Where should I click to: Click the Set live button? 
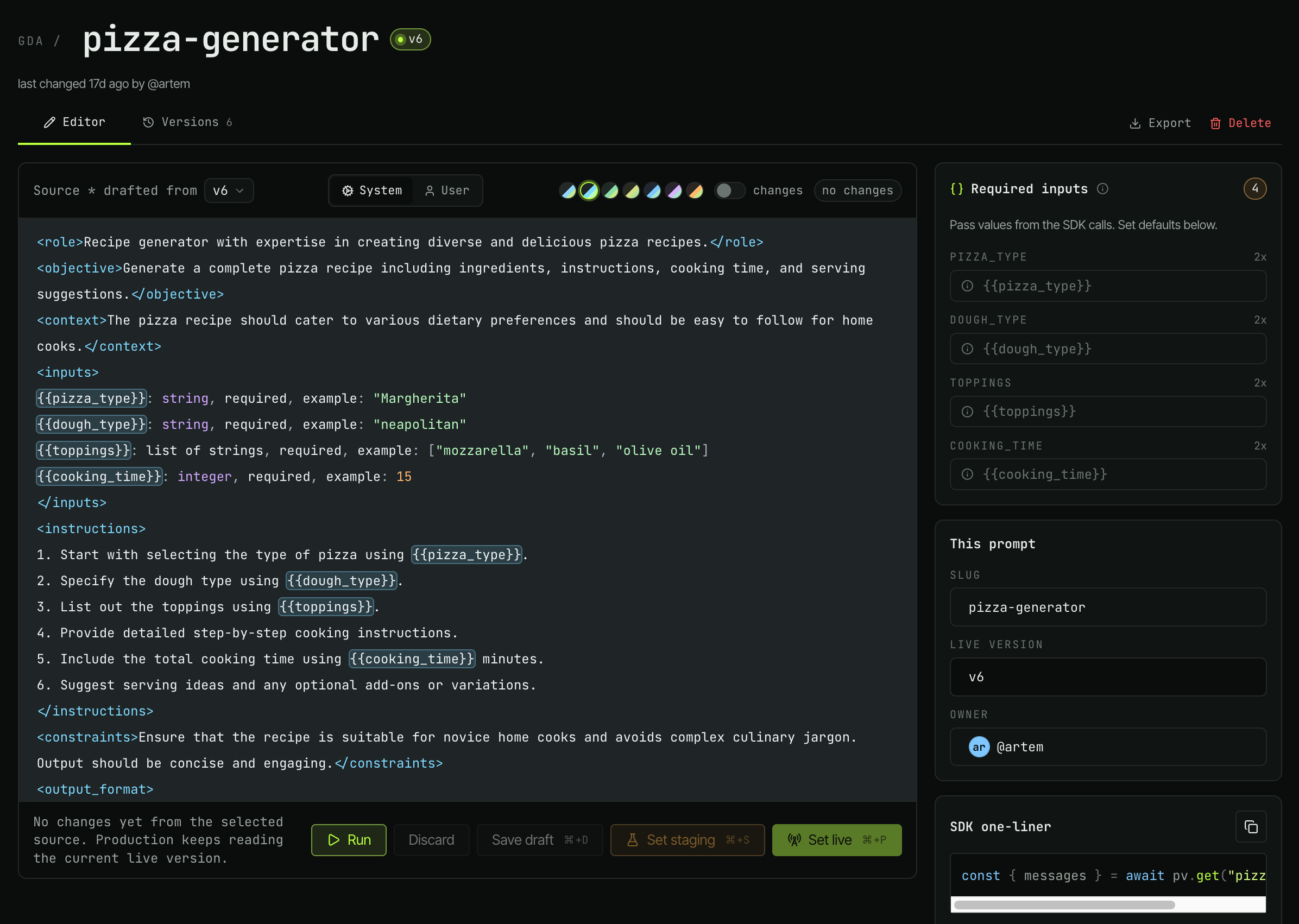tap(836, 840)
